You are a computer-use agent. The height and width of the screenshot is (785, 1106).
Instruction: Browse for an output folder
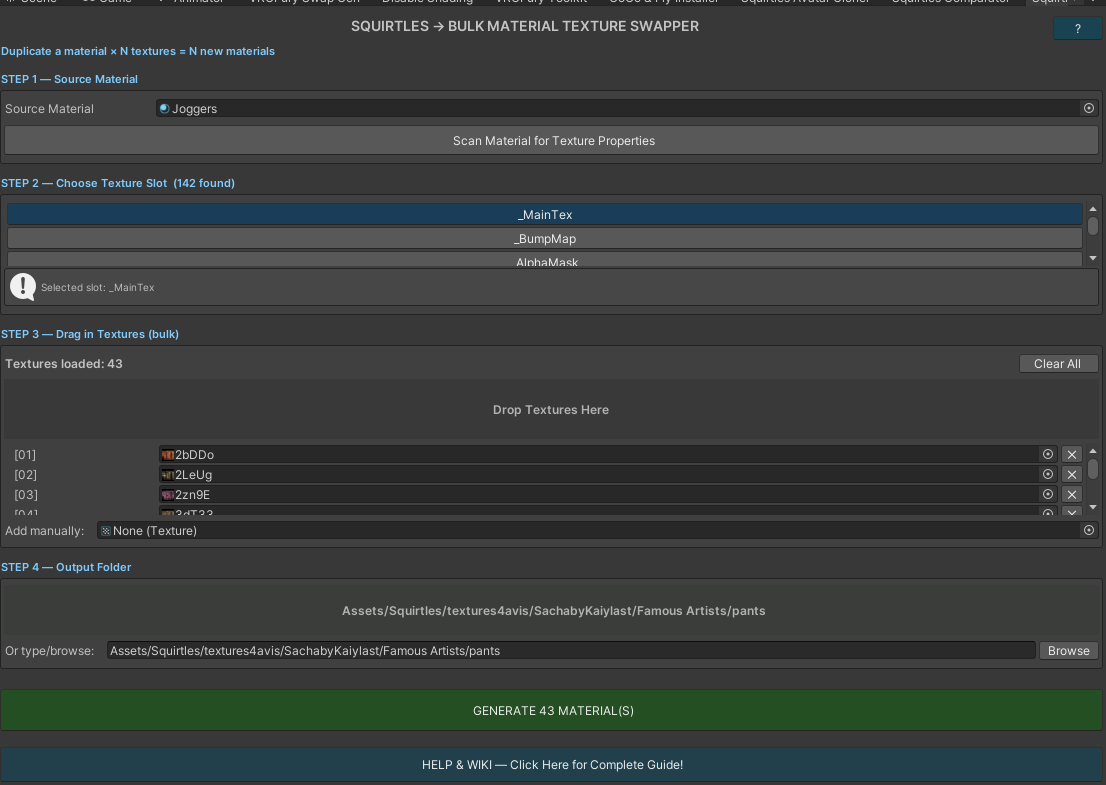click(1068, 650)
